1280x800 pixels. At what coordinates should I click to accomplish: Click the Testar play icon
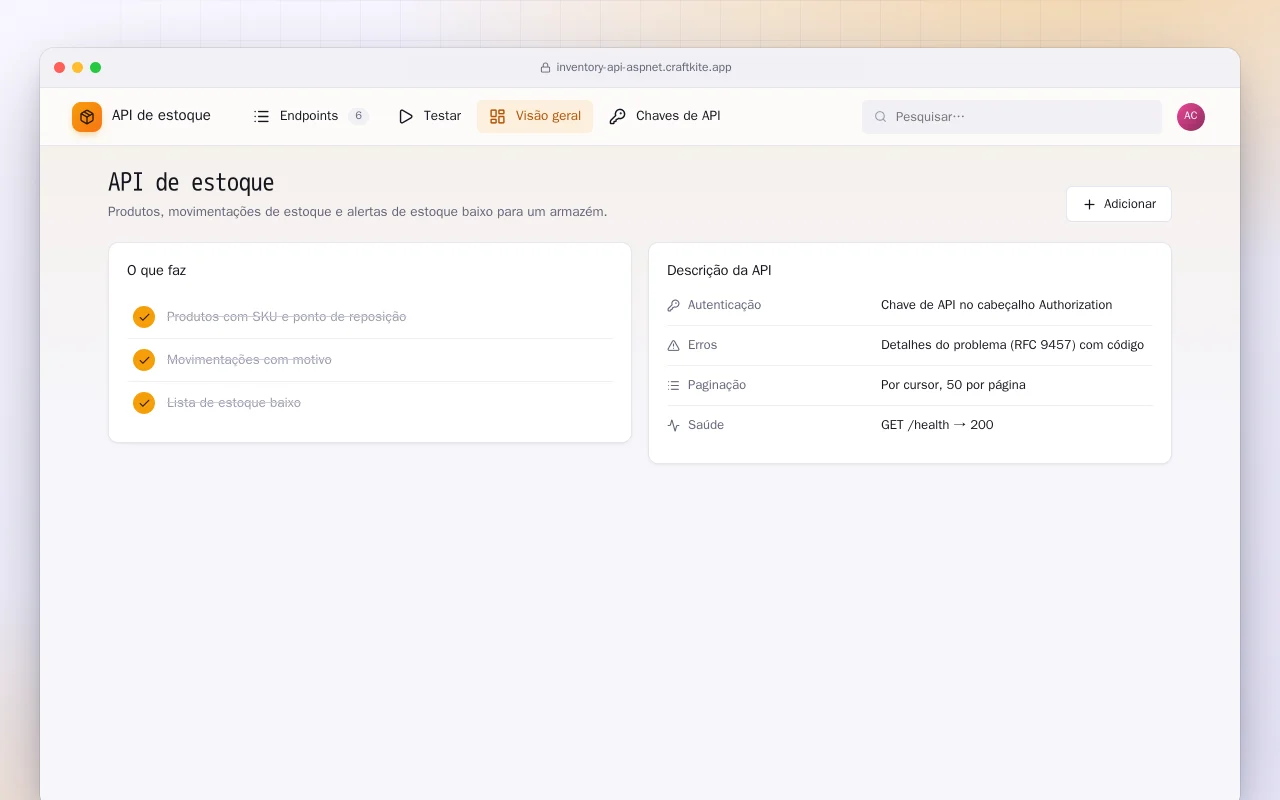[406, 116]
